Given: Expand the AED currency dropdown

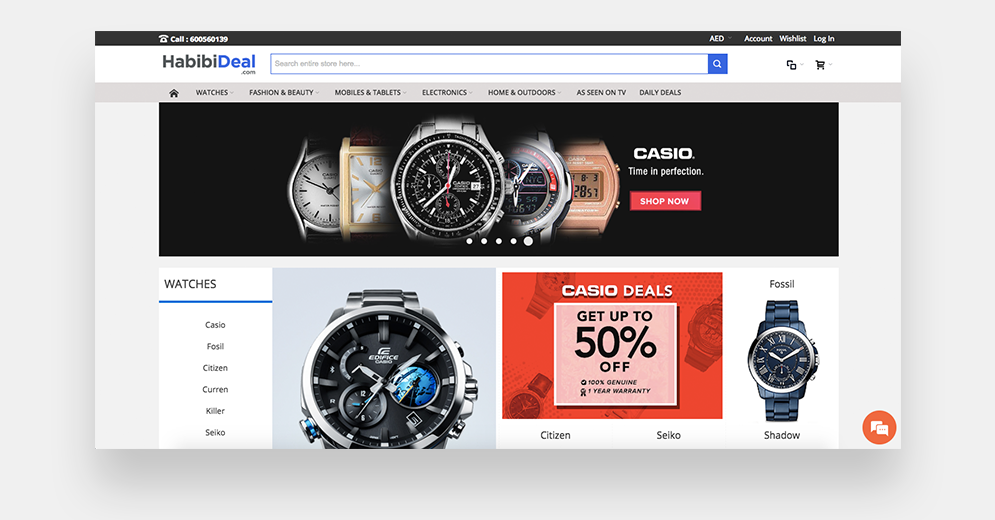Looking at the screenshot, I should click(x=720, y=39).
